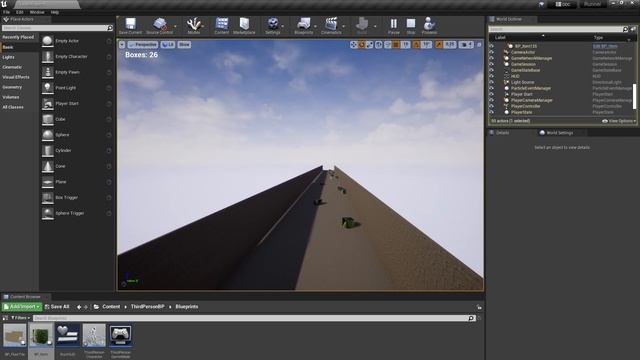The image size is (640, 360).
Task: Select the translate gizmo in viewport
Action: 353,44
